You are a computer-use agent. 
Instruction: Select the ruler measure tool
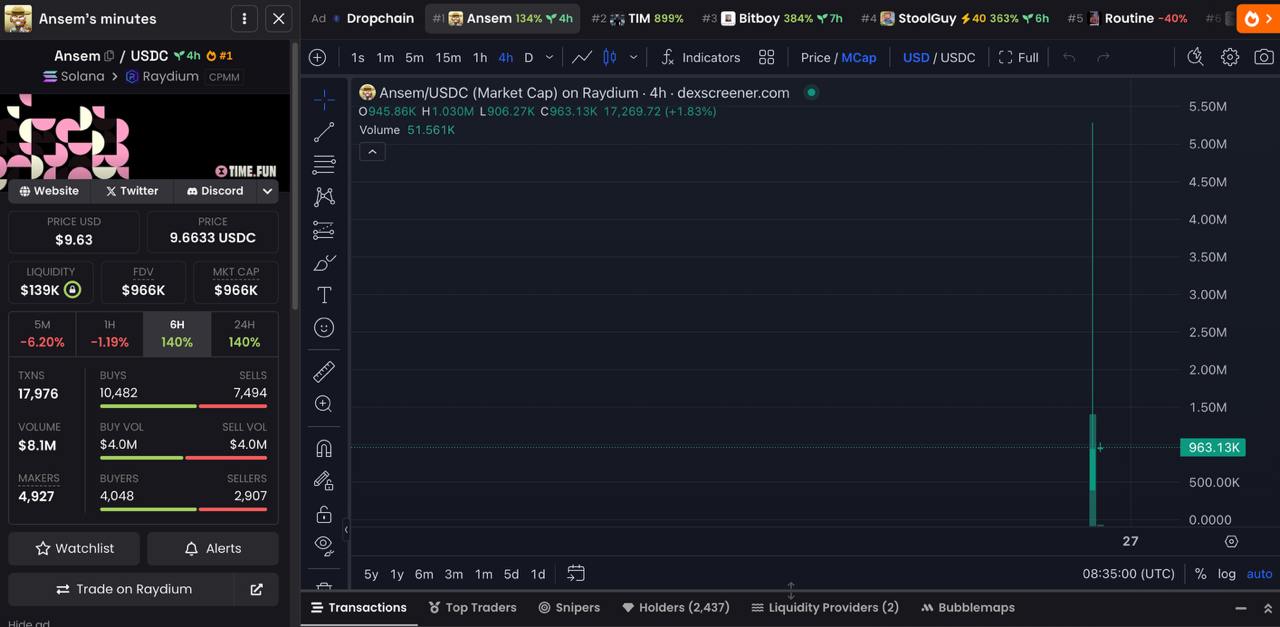324,372
